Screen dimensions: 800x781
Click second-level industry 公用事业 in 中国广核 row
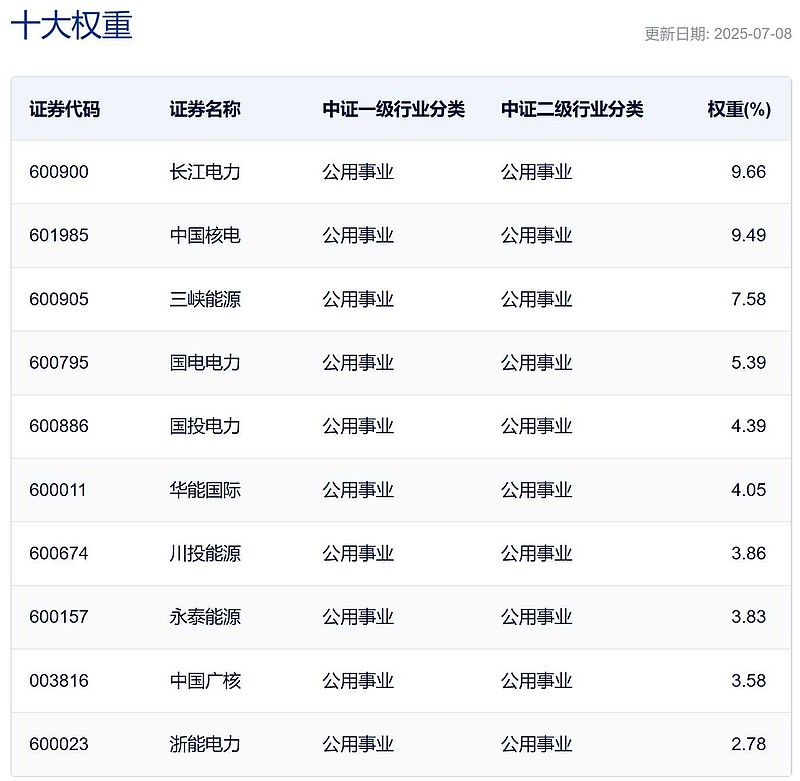coord(537,681)
